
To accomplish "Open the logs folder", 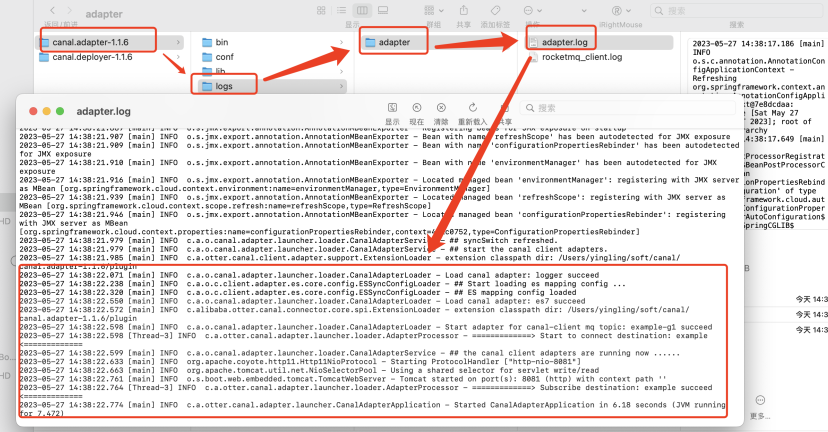I will 224,86.
